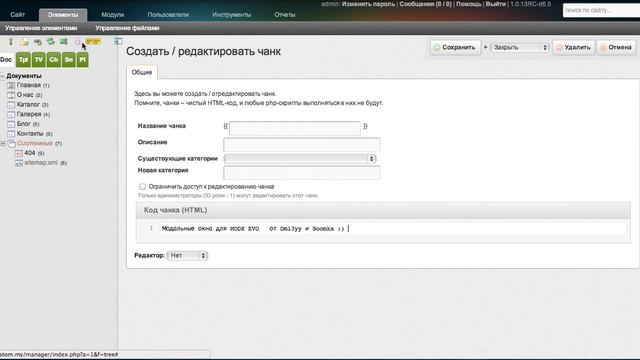The image size is (640, 360).
Task: Enable restricted access to chunk editing
Action: pyautogui.click(x=142, y=187)
